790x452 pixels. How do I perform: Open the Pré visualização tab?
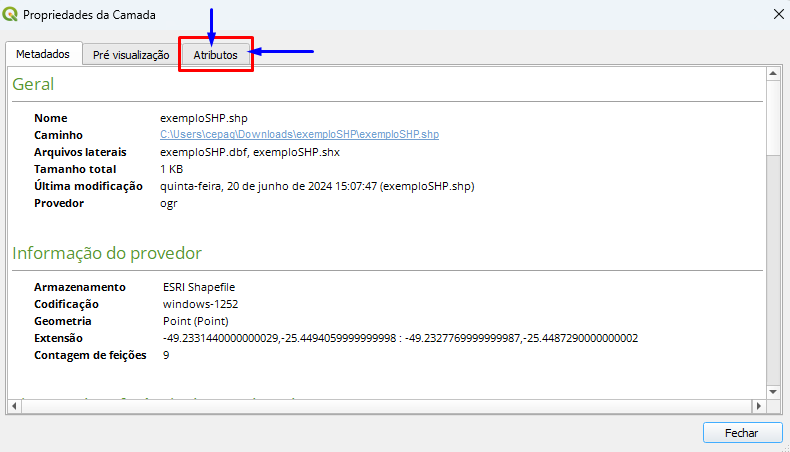(x=131, y=55)
